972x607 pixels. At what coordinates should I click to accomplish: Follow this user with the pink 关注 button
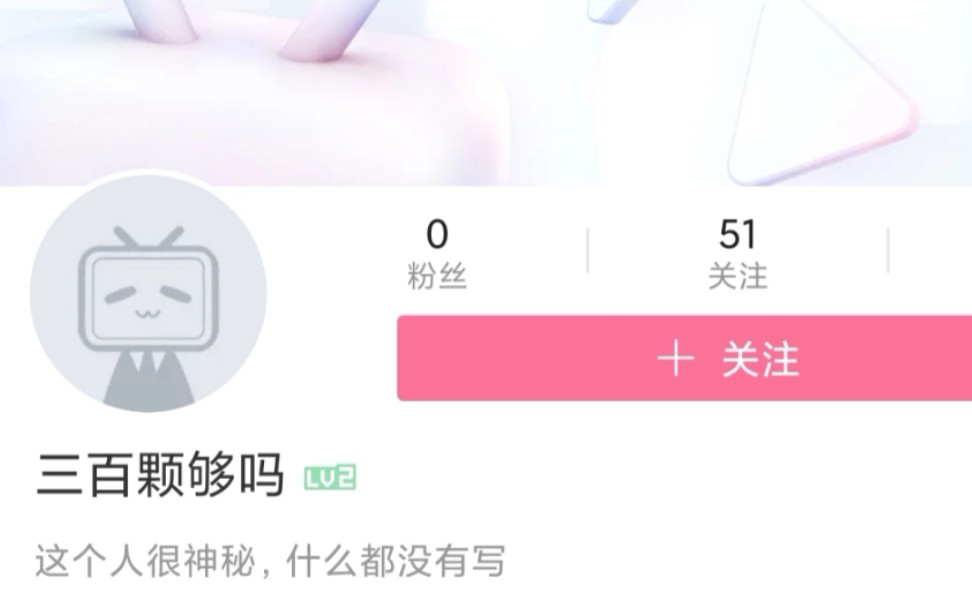(x=684, y=358)
